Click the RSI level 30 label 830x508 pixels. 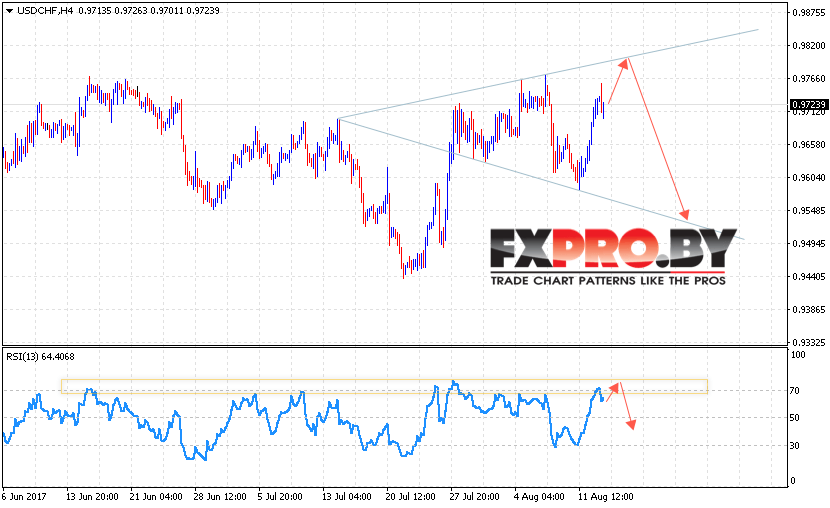[795, 446]
